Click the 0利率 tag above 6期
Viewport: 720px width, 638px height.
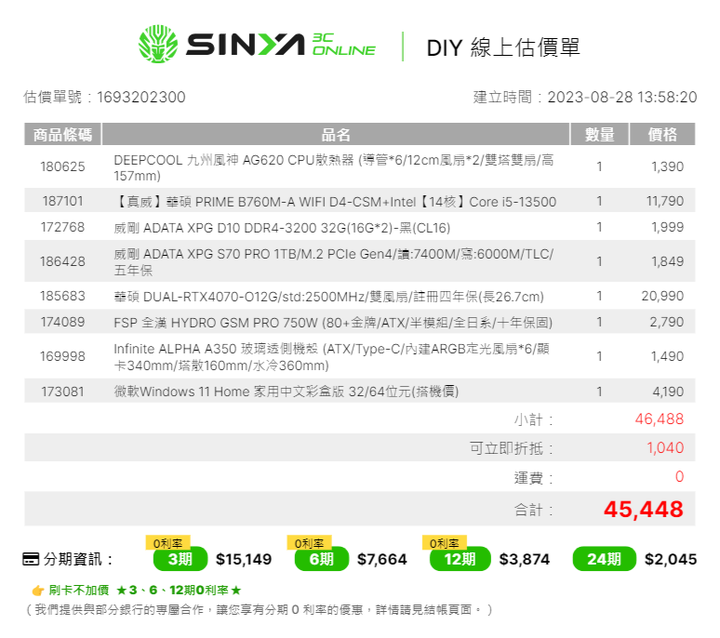click(x=309, y=543)
